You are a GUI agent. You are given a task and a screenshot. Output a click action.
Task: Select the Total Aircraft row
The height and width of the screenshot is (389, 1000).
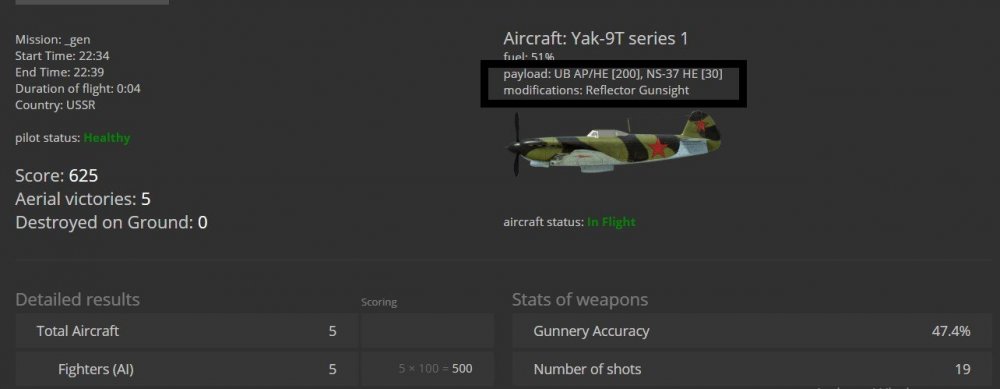(x=186, y=331)
